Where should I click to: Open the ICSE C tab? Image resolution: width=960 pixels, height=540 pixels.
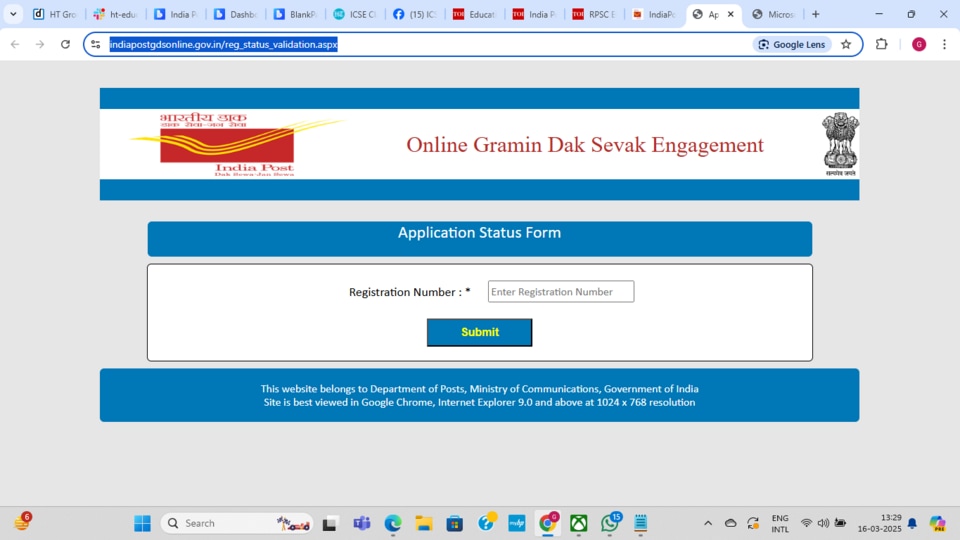click(x=355, y=14)
